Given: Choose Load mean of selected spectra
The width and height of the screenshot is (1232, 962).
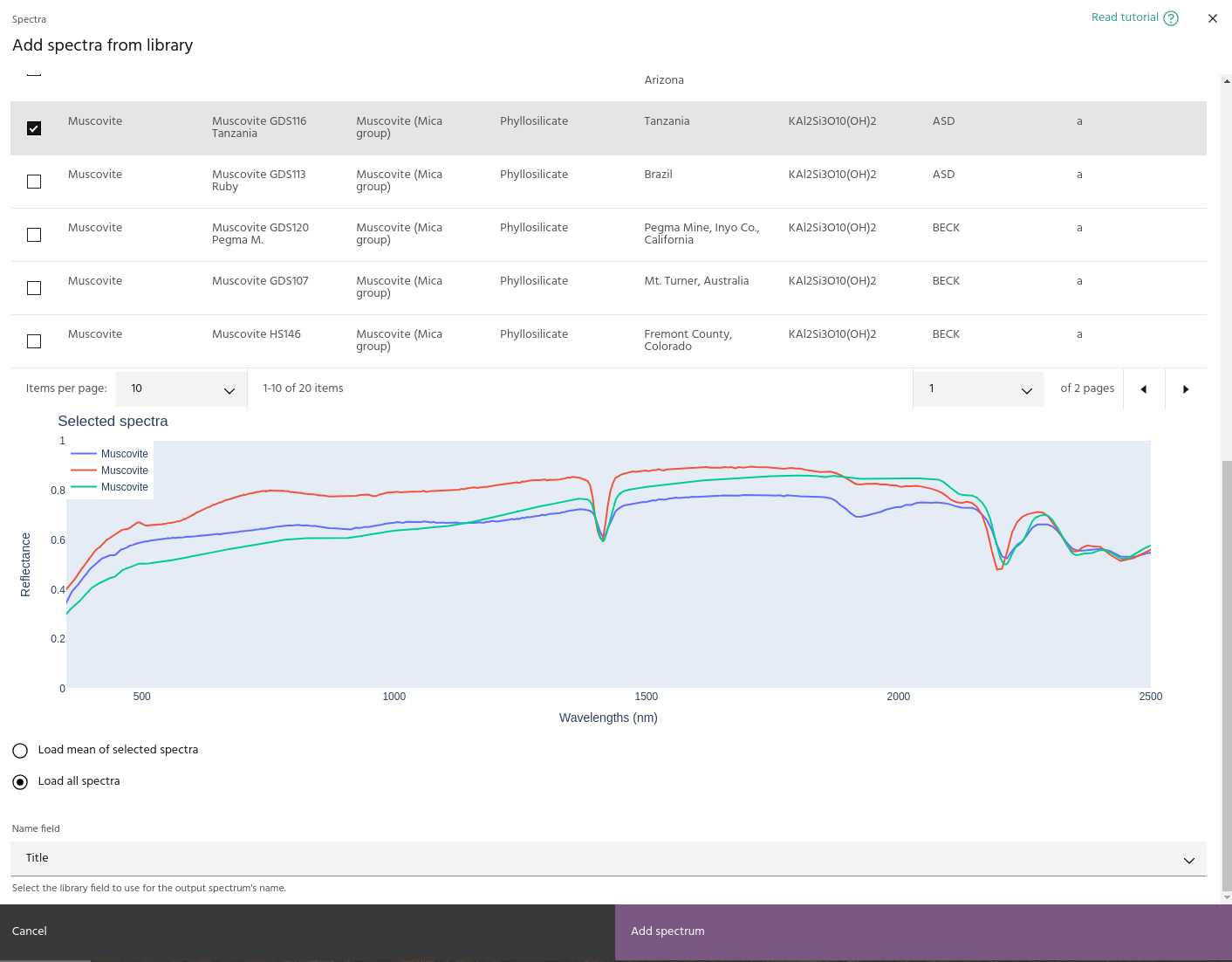Looking at the screenshot, I should (20, 751).
